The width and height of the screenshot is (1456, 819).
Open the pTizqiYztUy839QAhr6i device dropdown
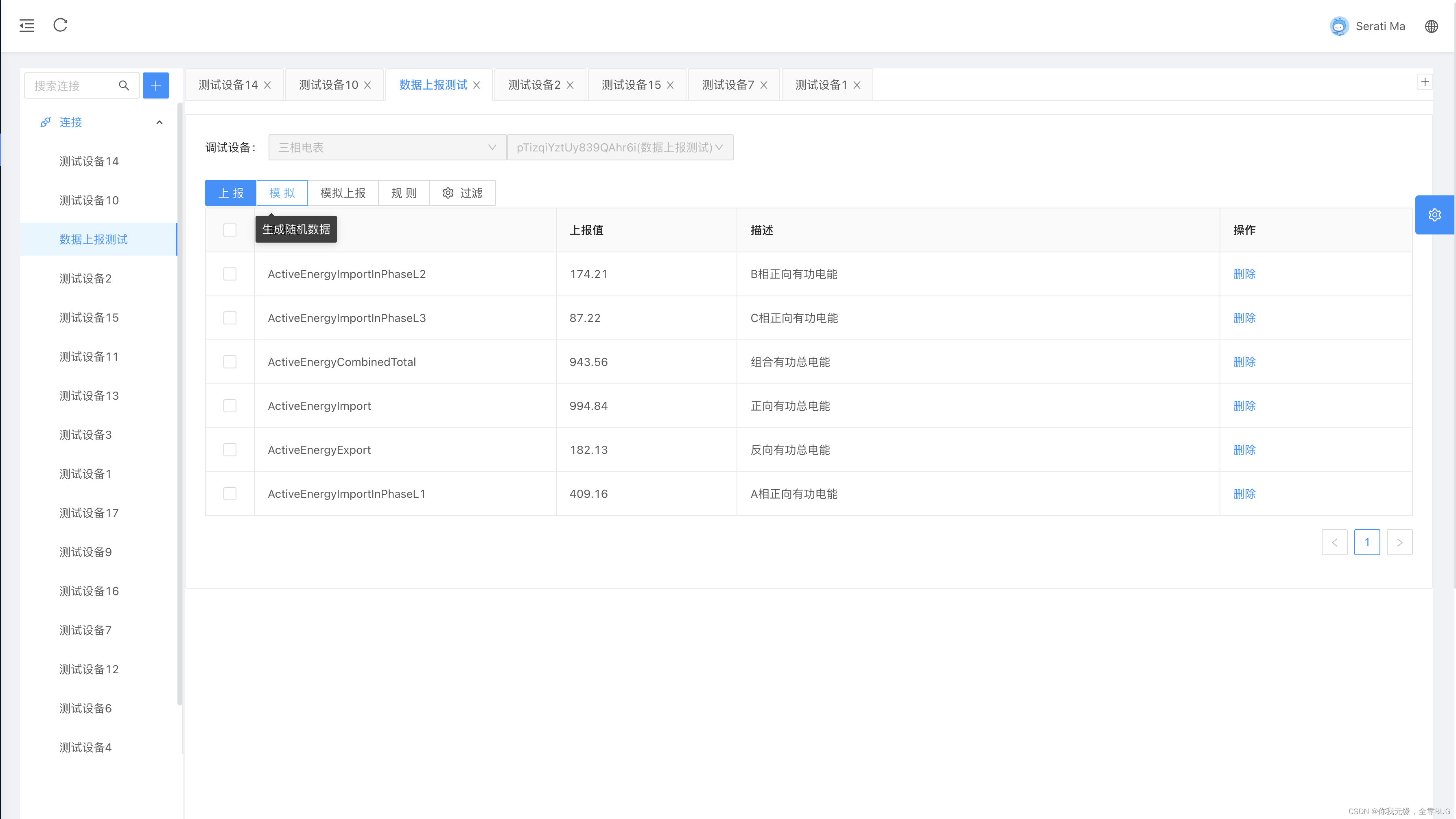(620, 147)
